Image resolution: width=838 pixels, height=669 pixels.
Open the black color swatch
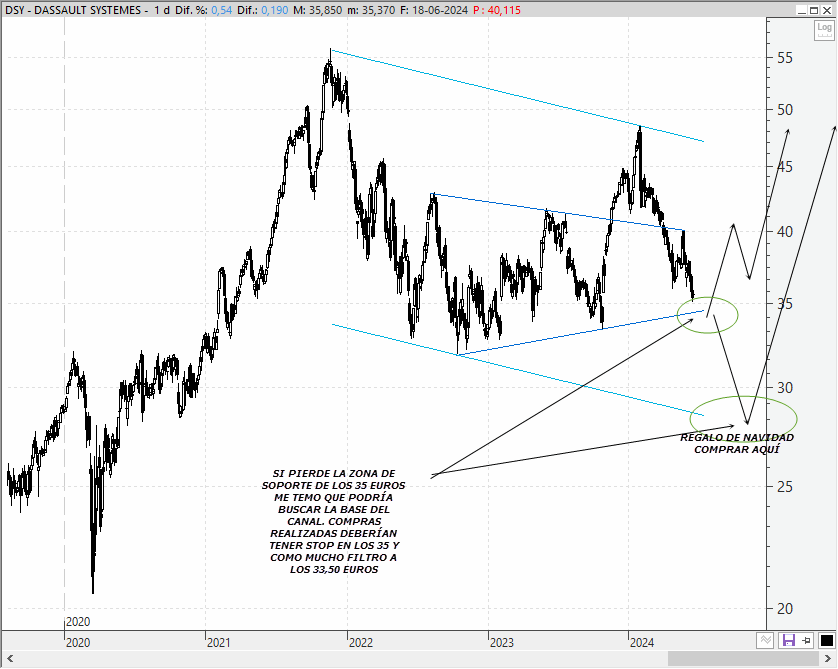click(826, 640)
